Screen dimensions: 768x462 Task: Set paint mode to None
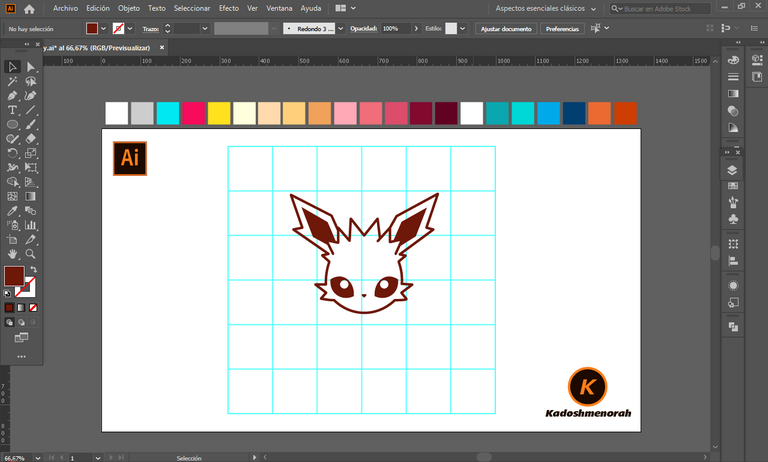click(33, 308)
